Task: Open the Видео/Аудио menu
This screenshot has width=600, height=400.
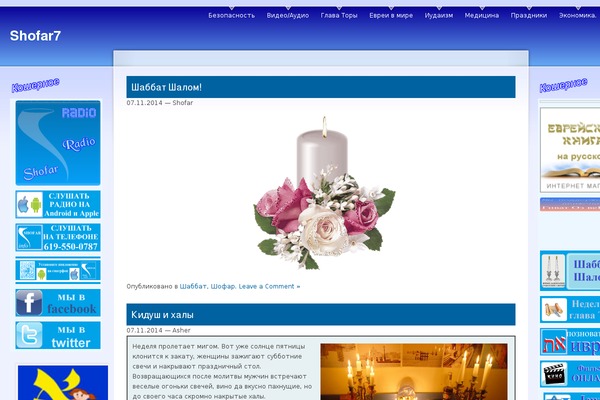Action: click(x=288, y=15)
